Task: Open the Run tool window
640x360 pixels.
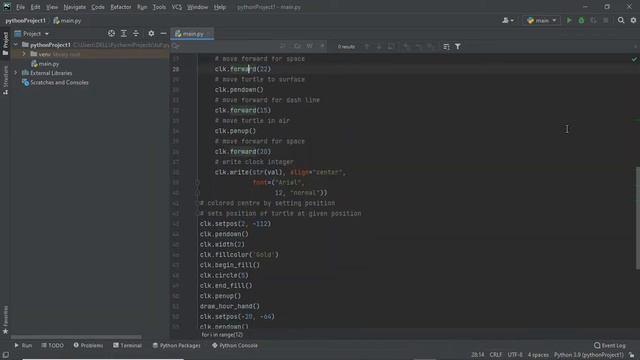Action: point(23,345)
